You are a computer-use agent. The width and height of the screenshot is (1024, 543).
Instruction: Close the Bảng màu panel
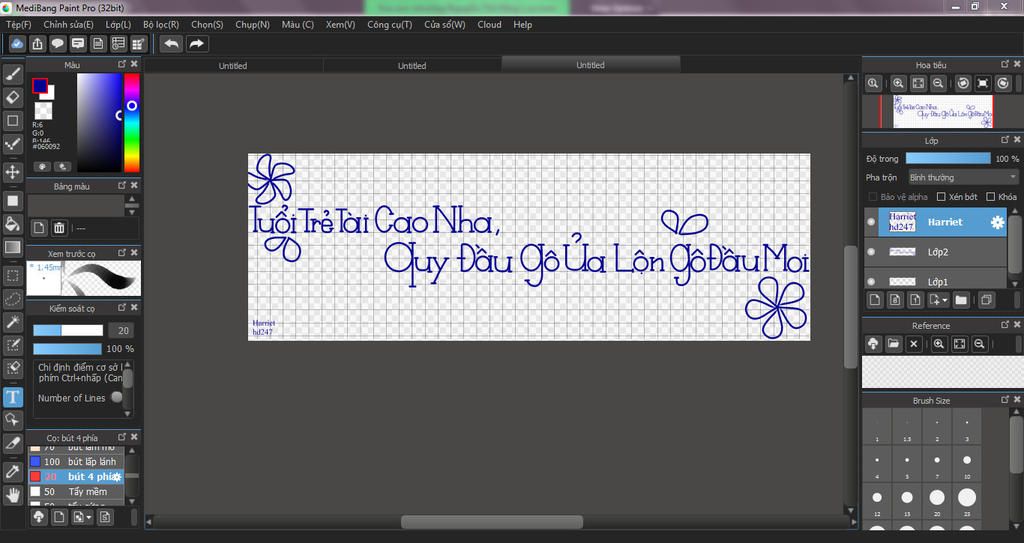[134, 186]
